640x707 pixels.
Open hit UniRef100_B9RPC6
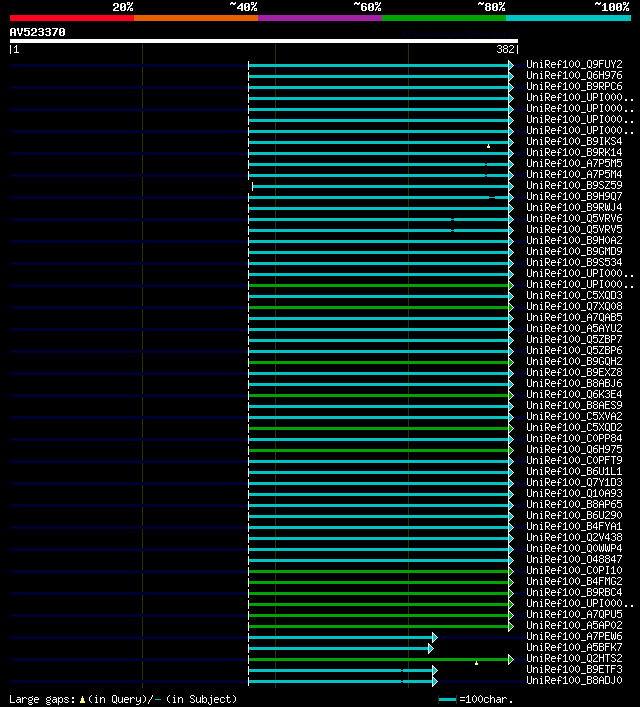(574, 86)
